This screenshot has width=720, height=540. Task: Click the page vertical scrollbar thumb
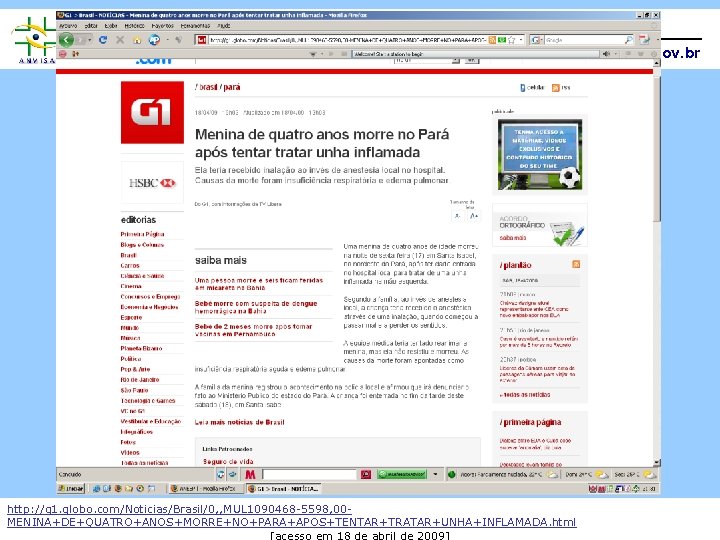click(657, 149)
